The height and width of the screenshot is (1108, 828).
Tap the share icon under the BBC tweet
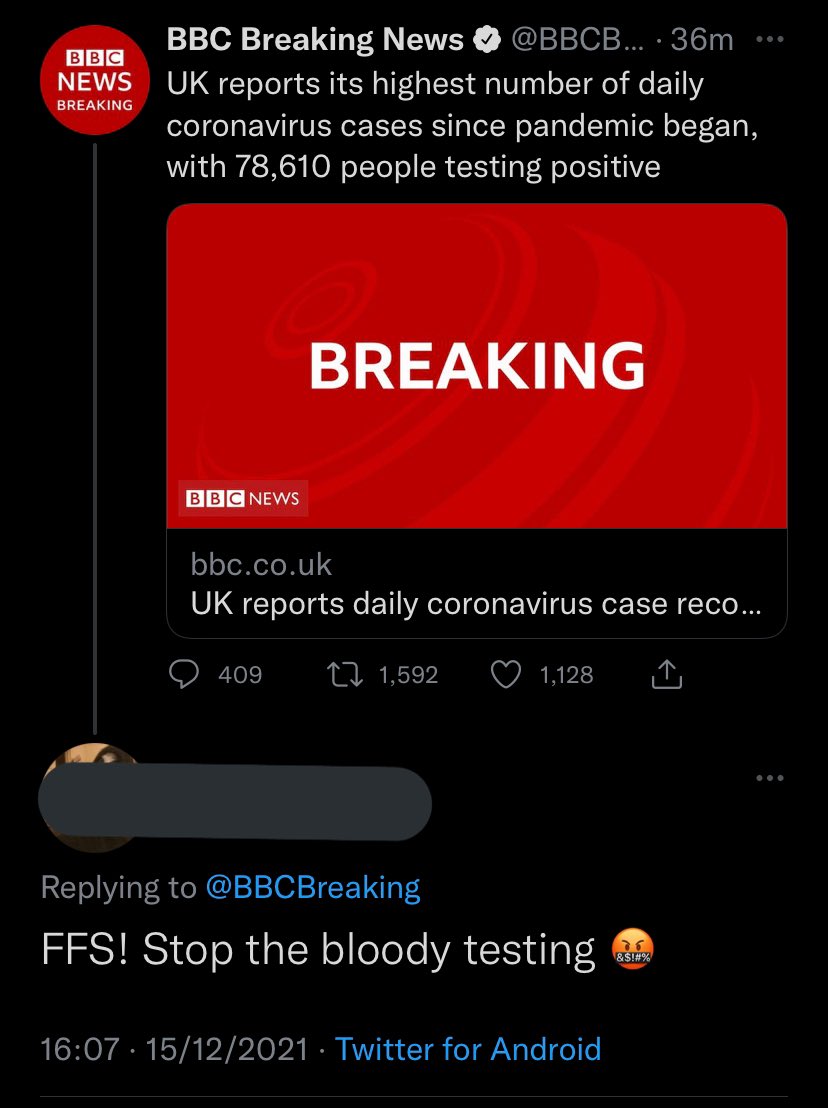point(666,676)
